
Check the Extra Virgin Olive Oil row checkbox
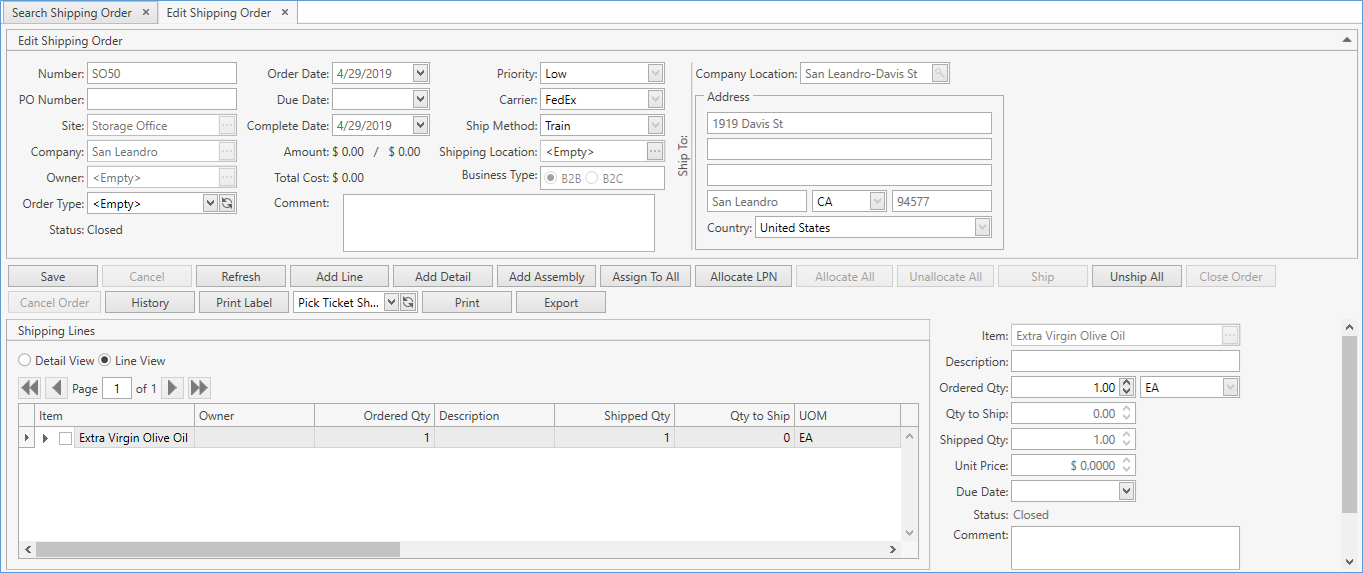[x=66, y=438]
